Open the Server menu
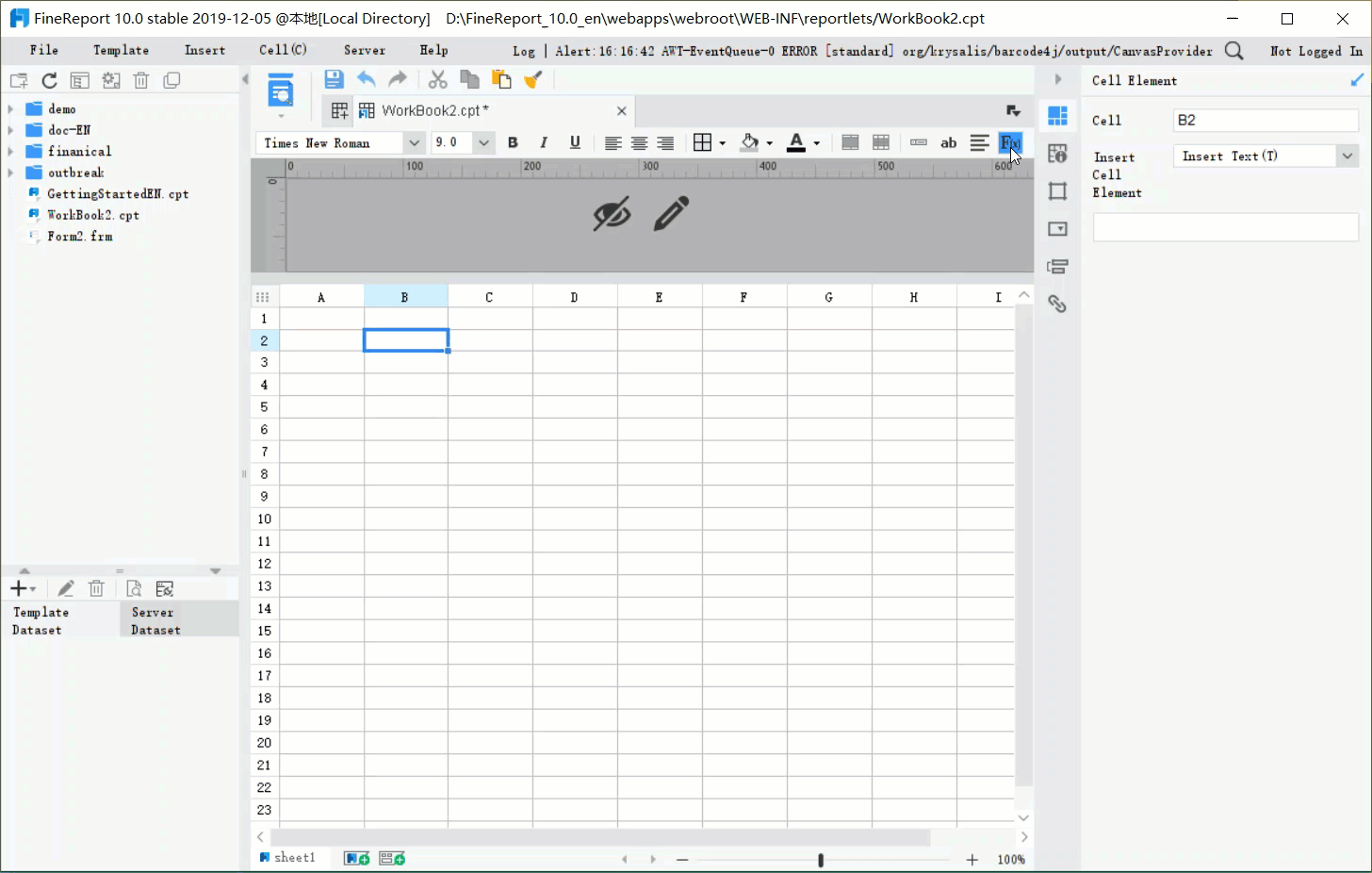The height and width of the screenshot is (873, 1372). coord(364,50)
